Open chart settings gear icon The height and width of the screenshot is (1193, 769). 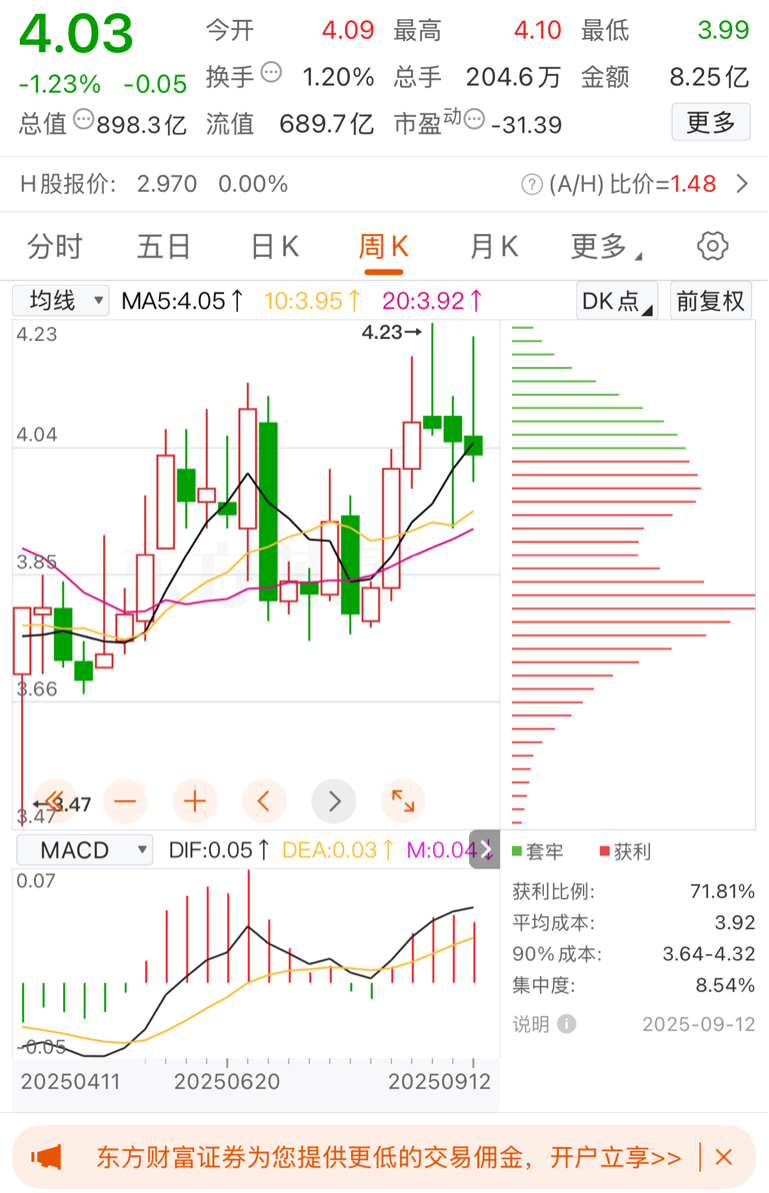(x=712, y=246)
